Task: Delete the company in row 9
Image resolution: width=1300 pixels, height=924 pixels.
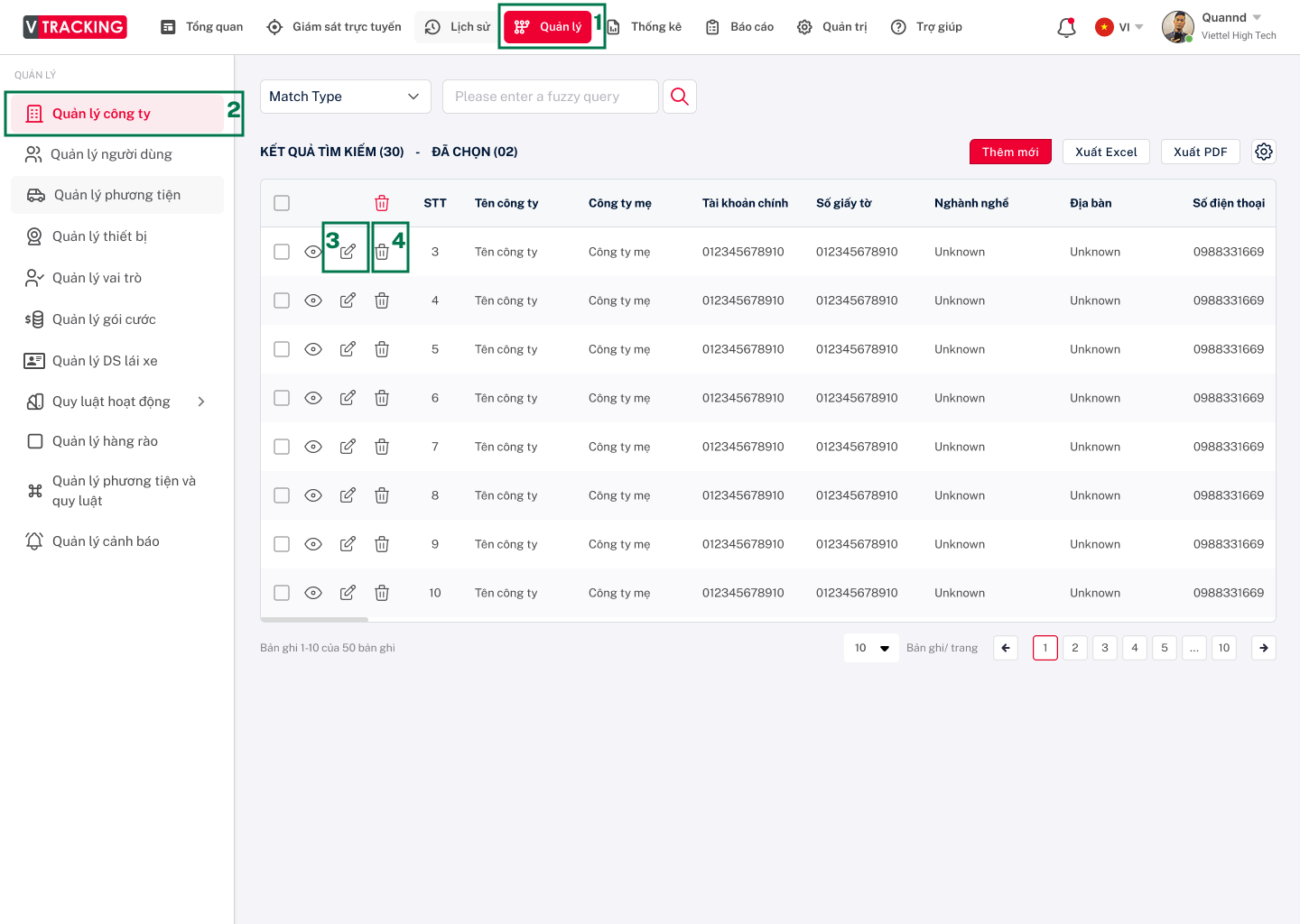Action: [382, 544]
